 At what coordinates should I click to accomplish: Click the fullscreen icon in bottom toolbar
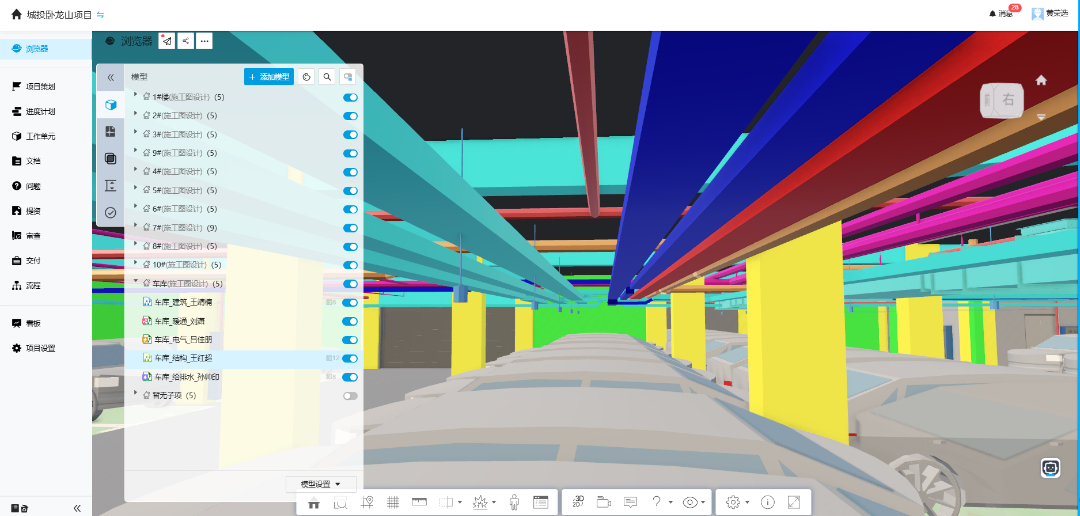click(794, 502)
